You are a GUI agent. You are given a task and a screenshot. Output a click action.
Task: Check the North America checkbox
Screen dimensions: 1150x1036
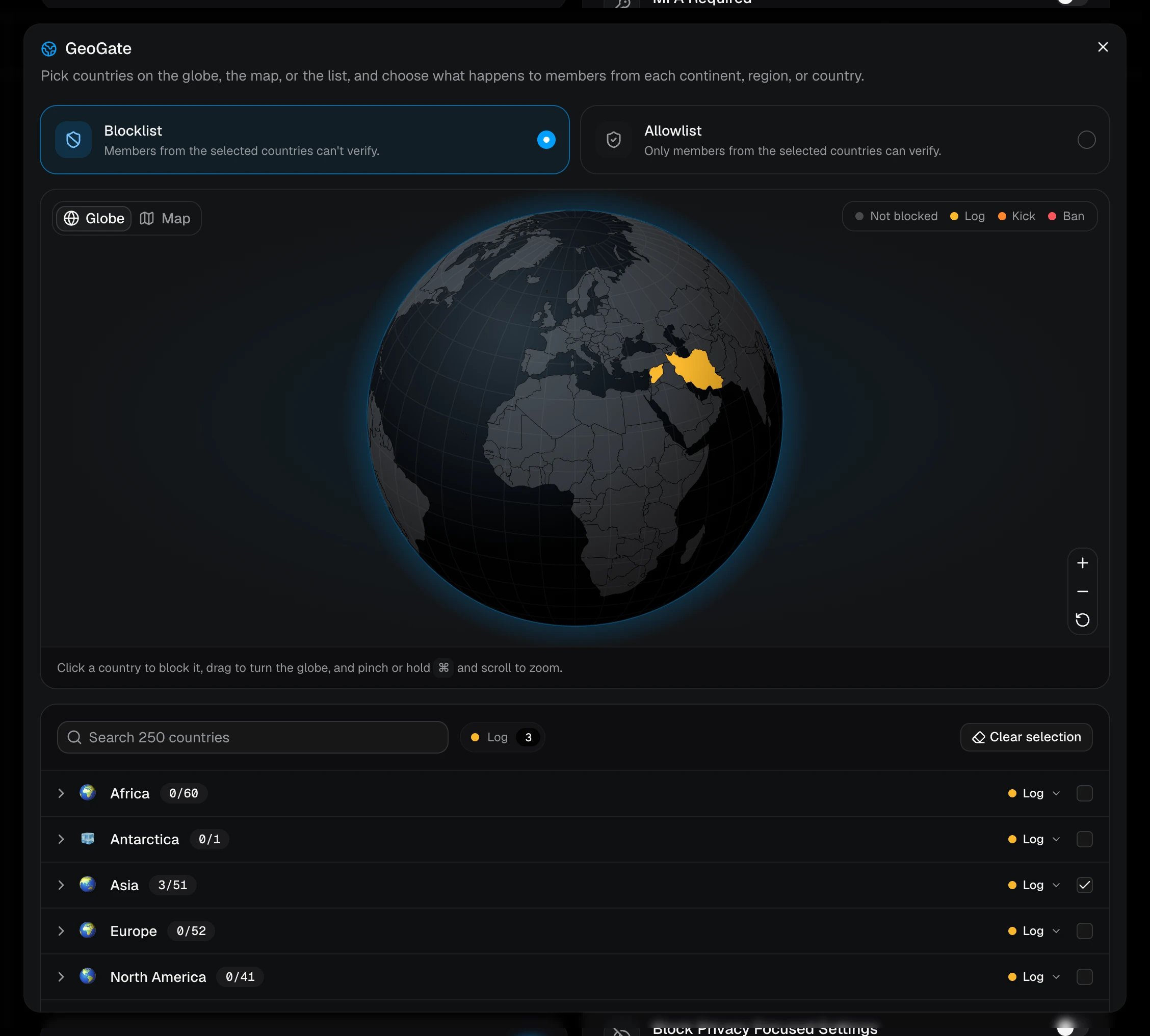pyautogui.click(x=1085, y=977)
